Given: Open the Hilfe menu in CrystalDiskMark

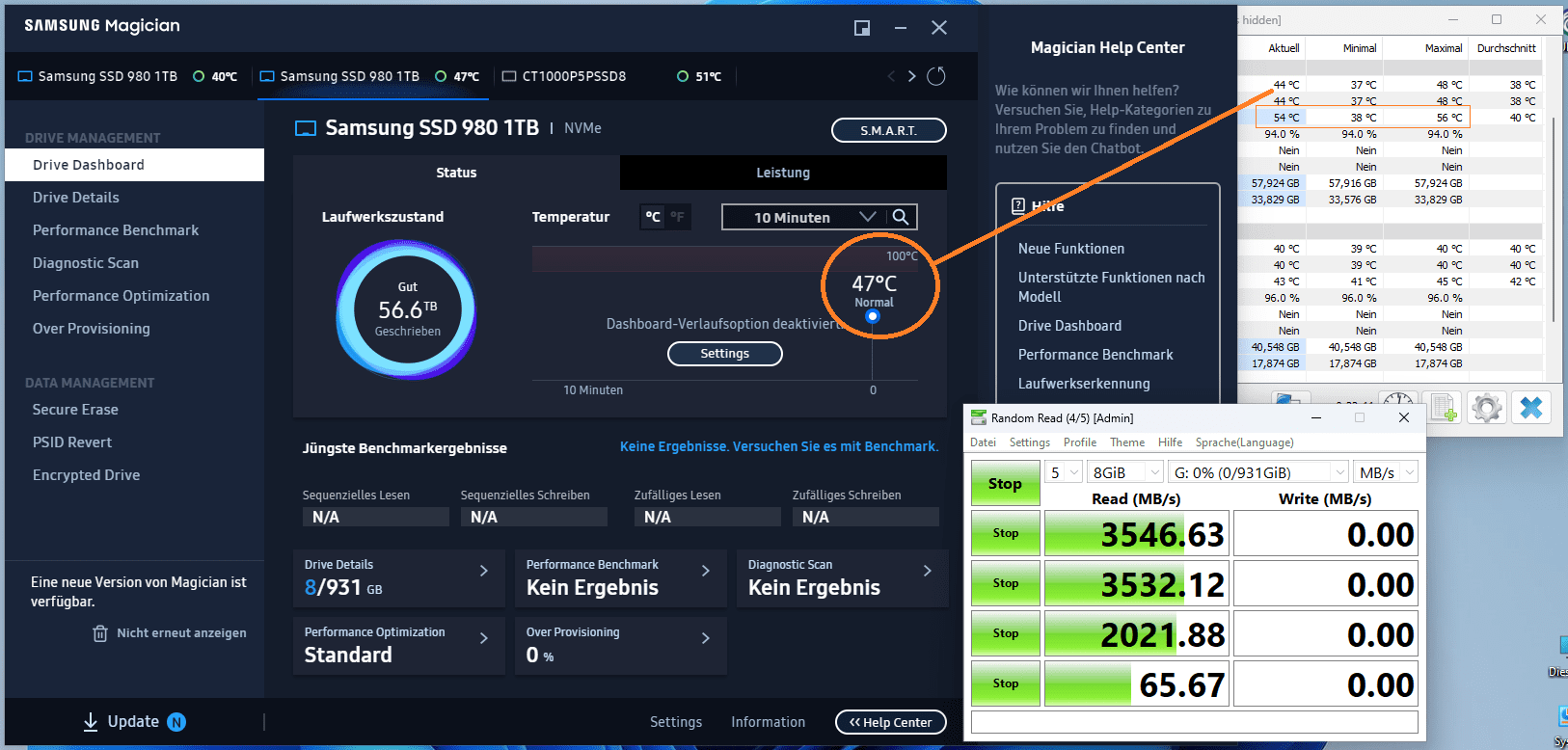Looking at the screenshot, I should click(x=1171, y=442).
